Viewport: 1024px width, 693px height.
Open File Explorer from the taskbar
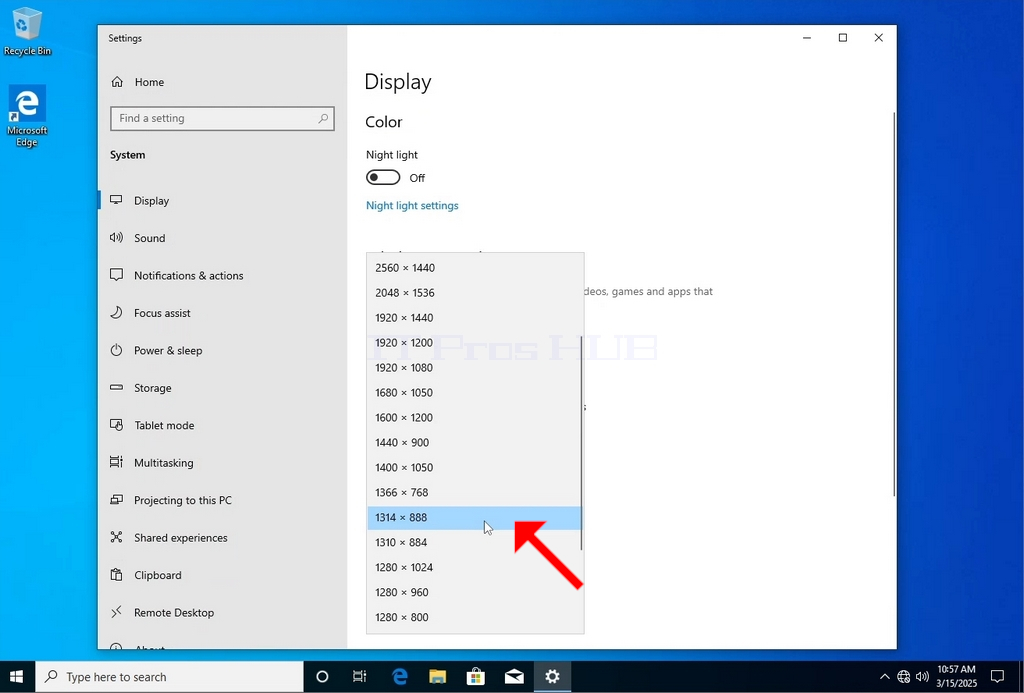437,677
